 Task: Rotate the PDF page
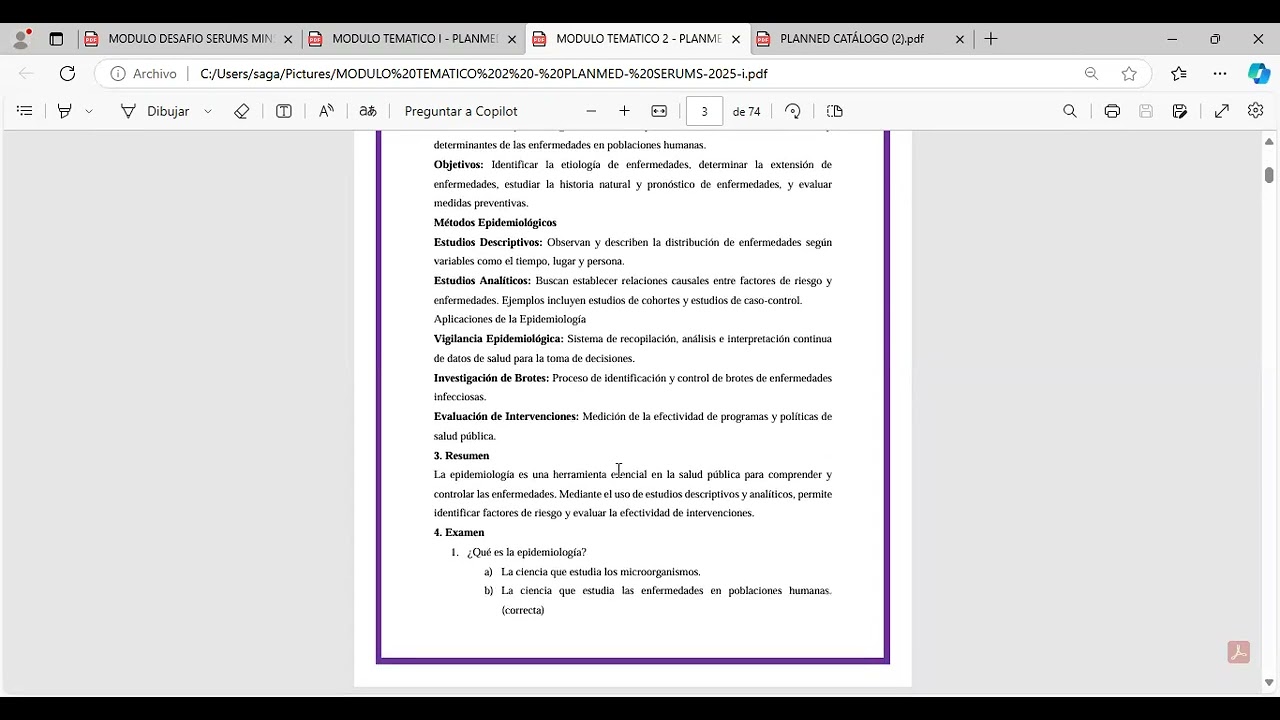point(793,111)
